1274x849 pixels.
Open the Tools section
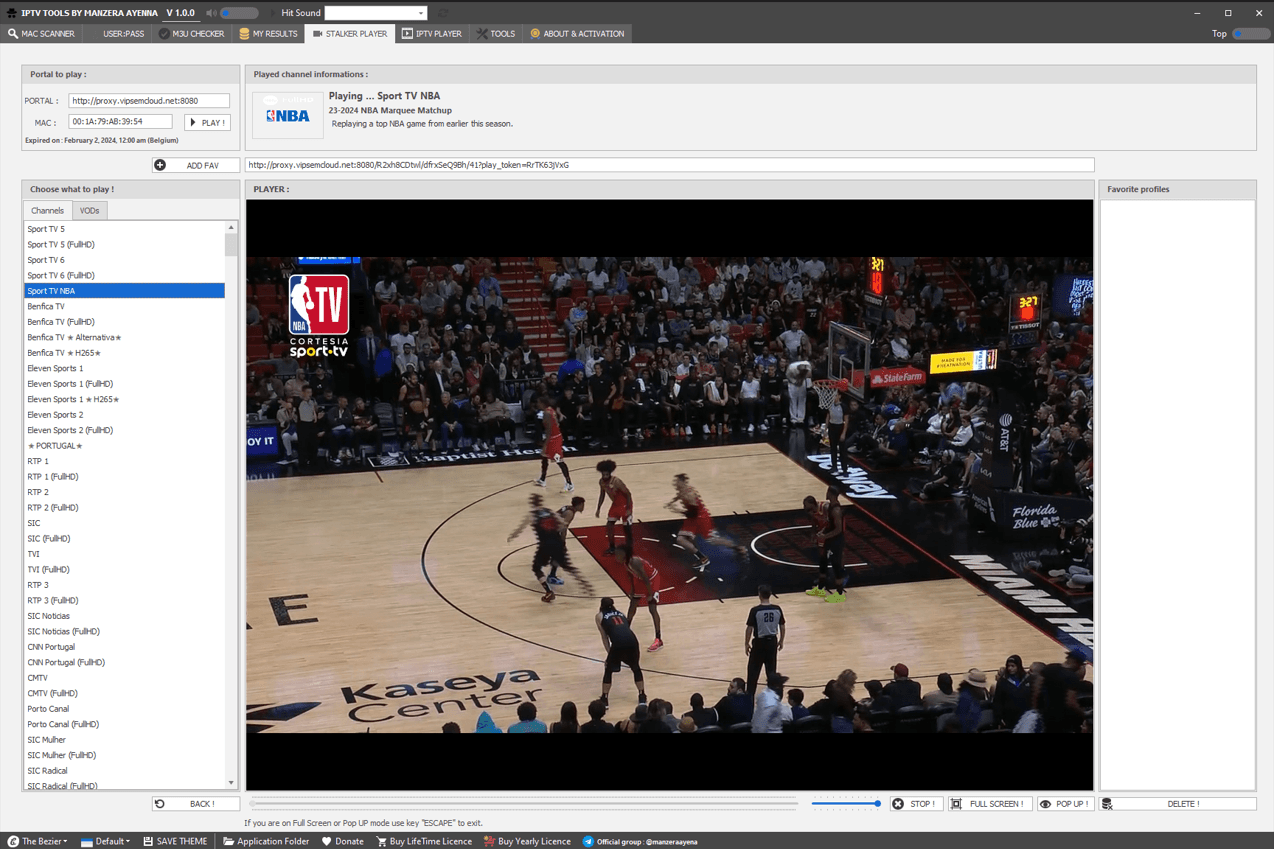[496, 33]
